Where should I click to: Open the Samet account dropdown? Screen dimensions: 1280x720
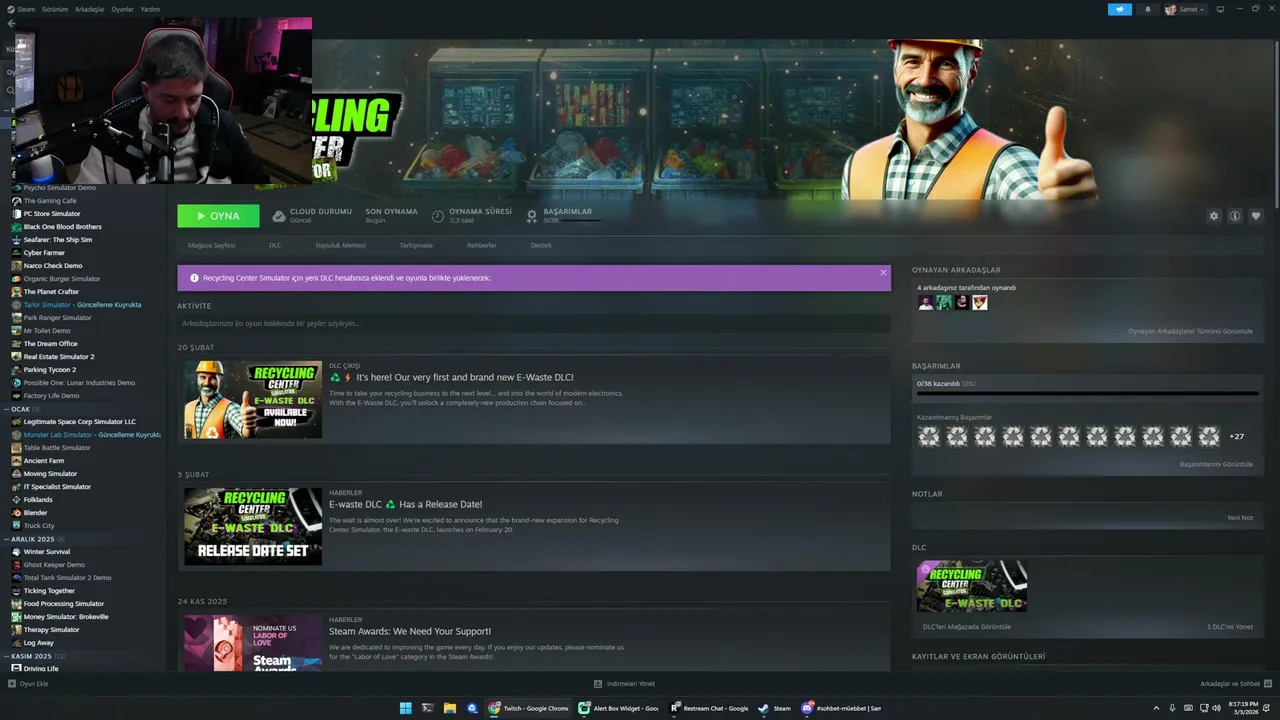pyautogui.click(x=1185, y=9)
